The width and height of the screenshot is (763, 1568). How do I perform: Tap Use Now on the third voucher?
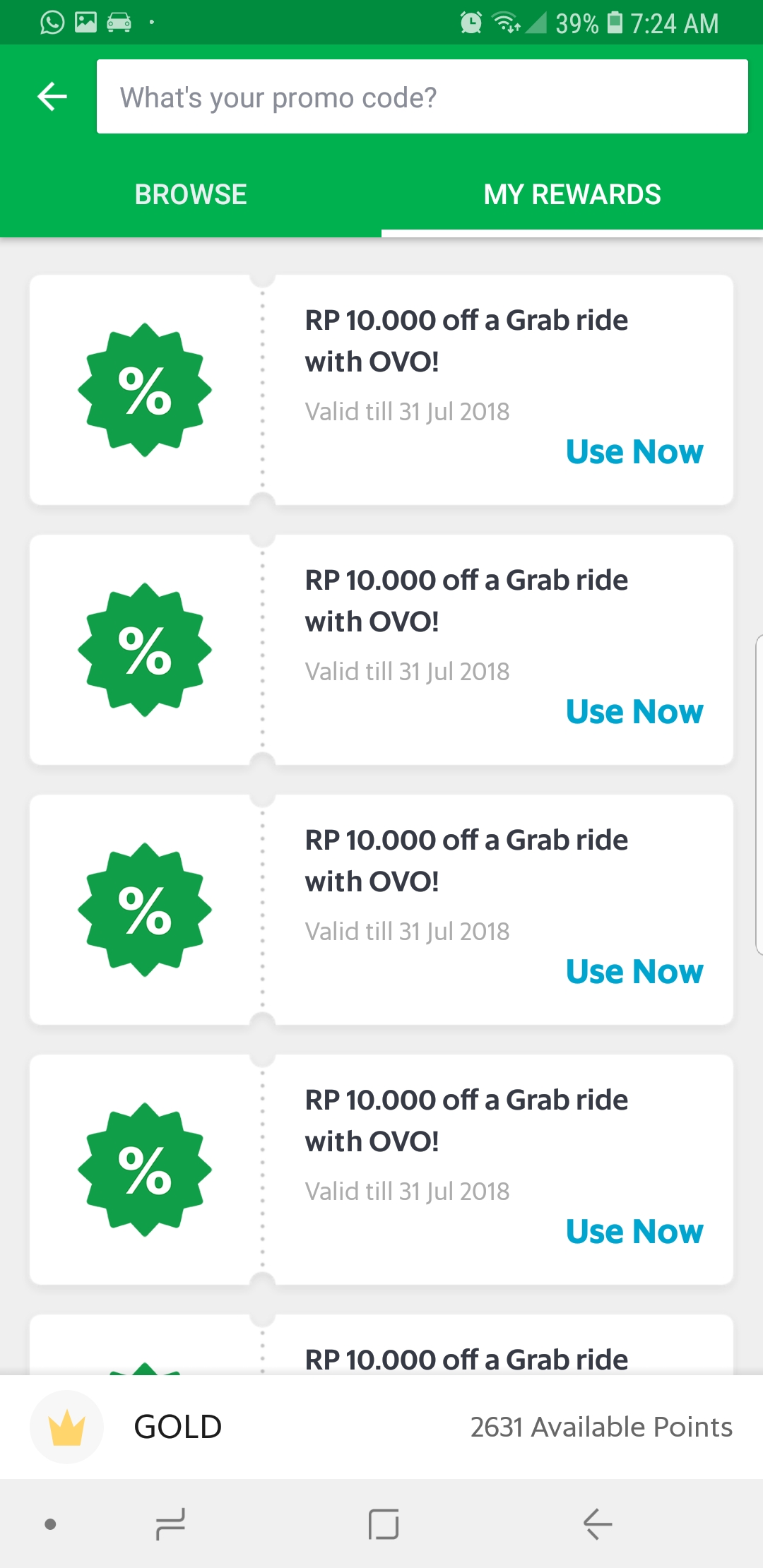tap(634, 972)
